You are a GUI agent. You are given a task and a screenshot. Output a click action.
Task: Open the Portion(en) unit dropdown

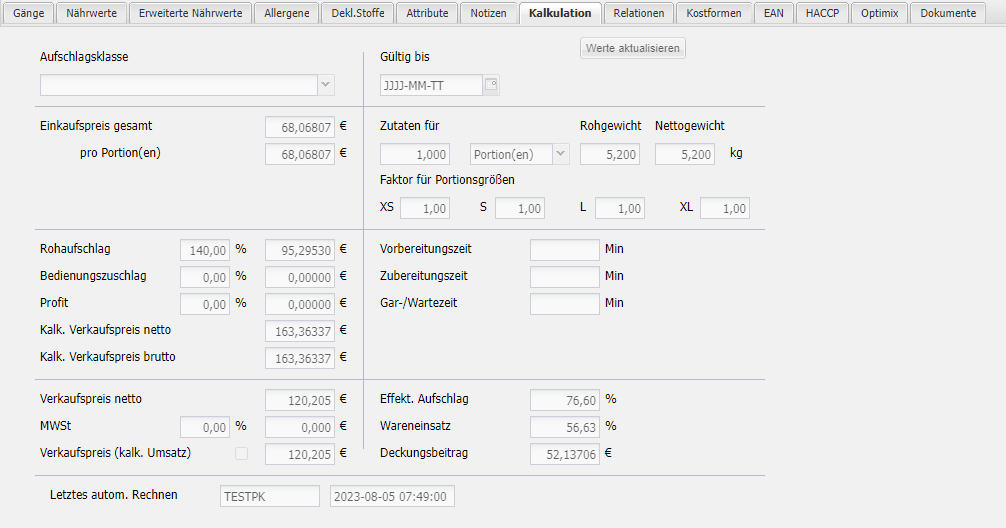pos(559,154)
